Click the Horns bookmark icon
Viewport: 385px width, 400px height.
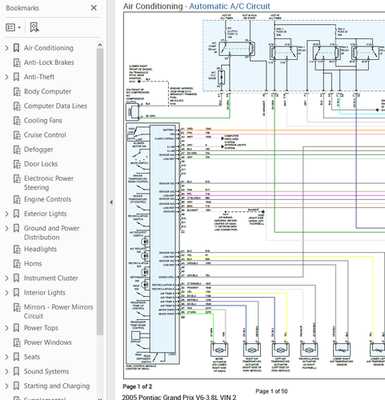point(16,264)
